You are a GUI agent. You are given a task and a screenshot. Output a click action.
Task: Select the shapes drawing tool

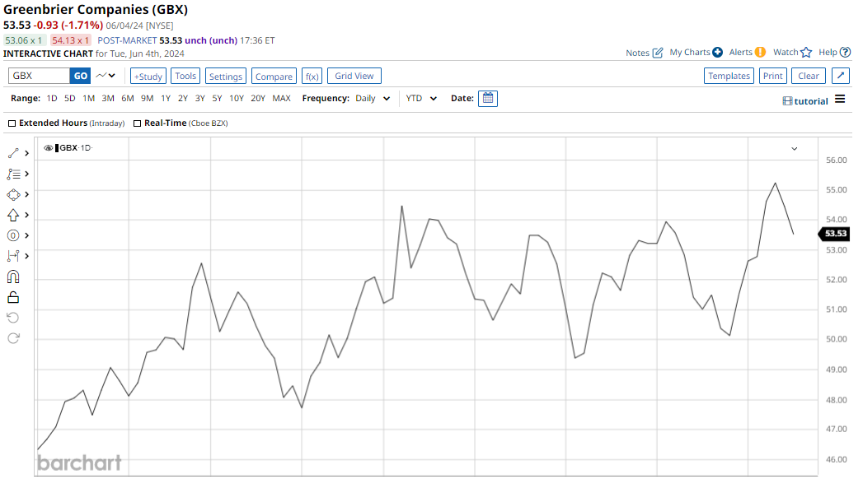[x=13, y=195]
